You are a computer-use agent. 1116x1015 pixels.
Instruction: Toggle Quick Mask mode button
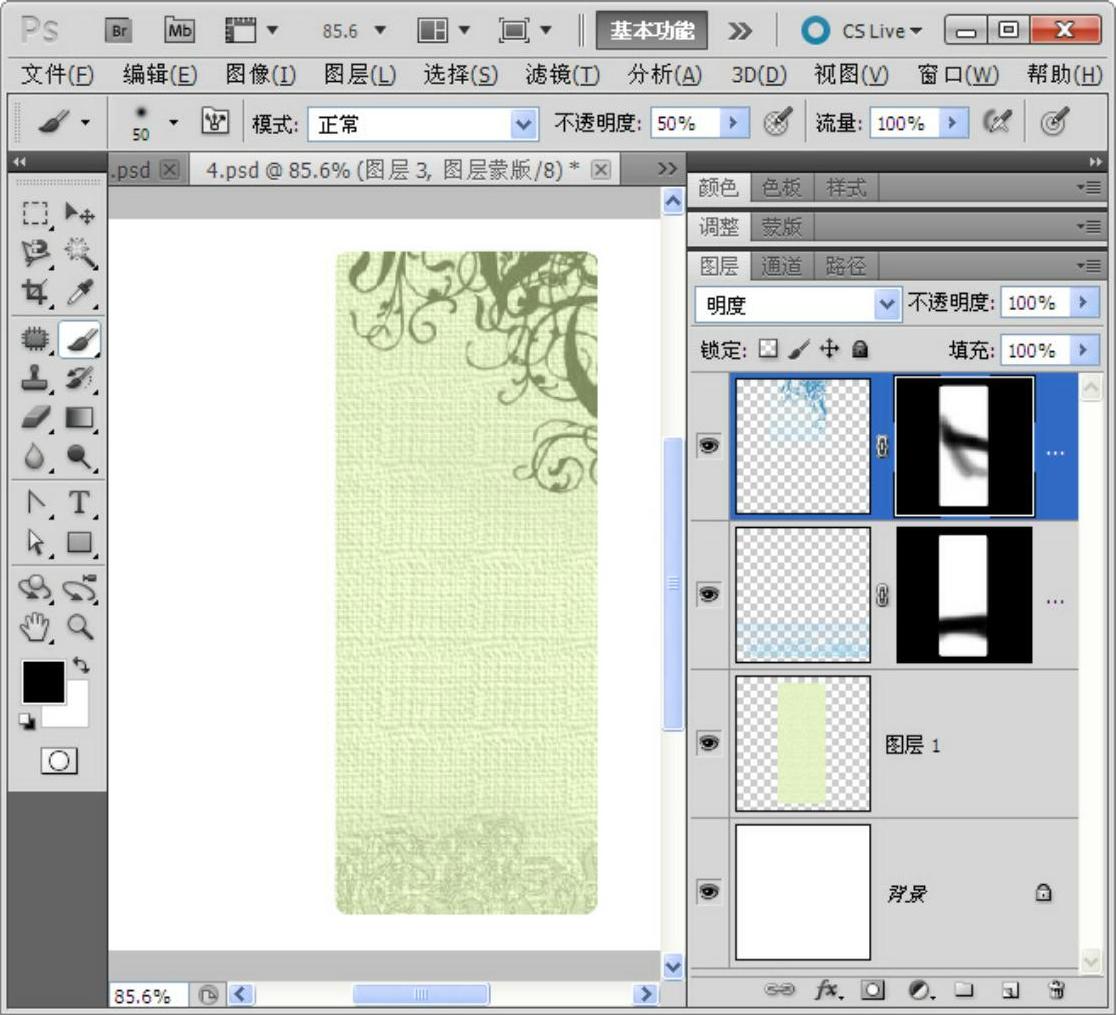pos(58,761)
